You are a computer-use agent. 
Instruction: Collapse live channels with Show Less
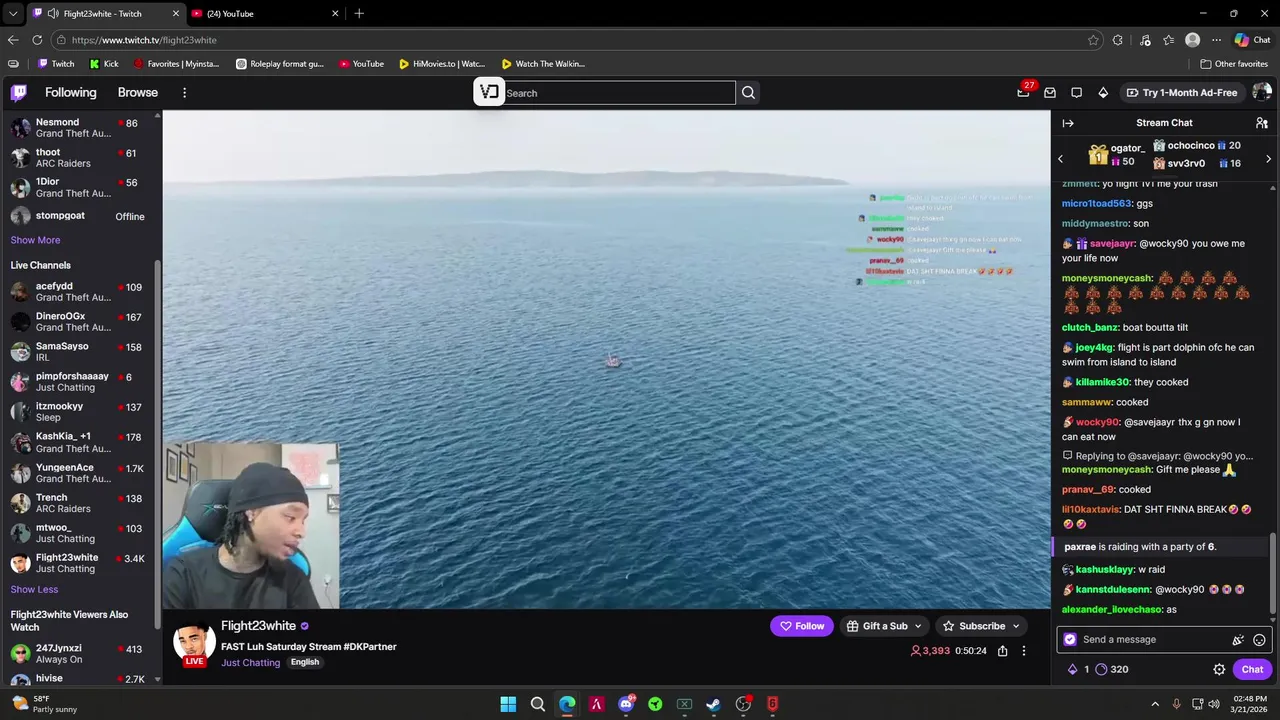34,589
